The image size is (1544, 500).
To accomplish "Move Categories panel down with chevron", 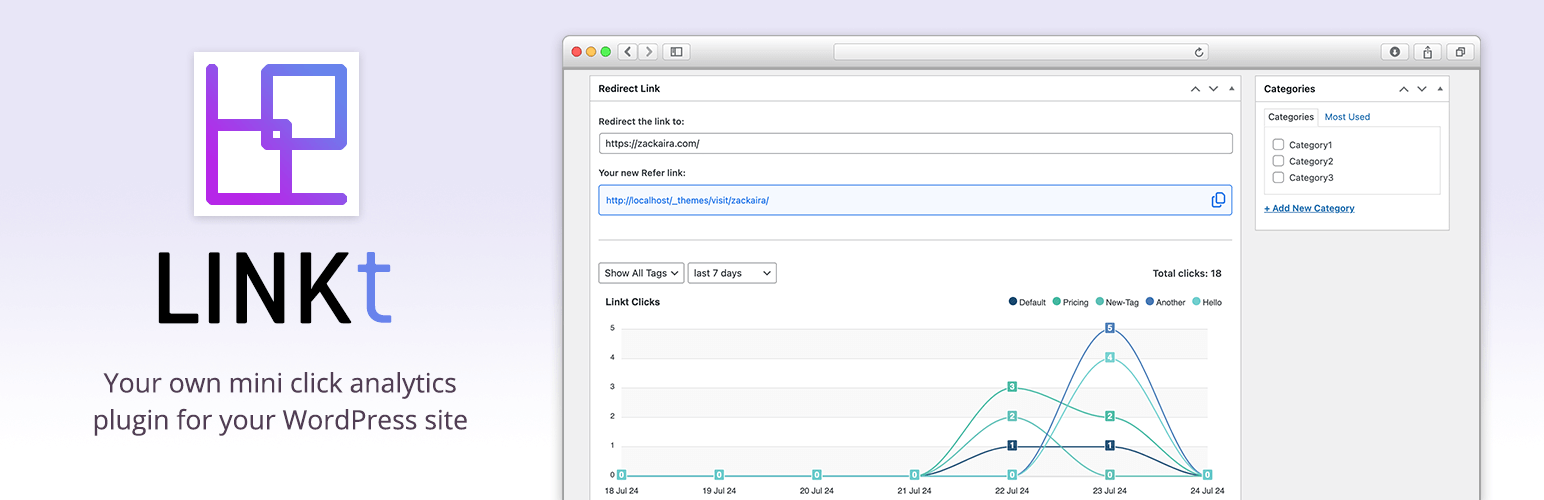I will [x=1422, y=89].
